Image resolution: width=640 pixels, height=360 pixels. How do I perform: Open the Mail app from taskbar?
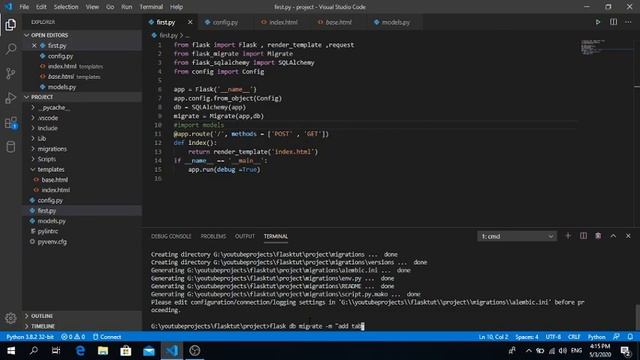pyautogui.click(x=149, y=351)
